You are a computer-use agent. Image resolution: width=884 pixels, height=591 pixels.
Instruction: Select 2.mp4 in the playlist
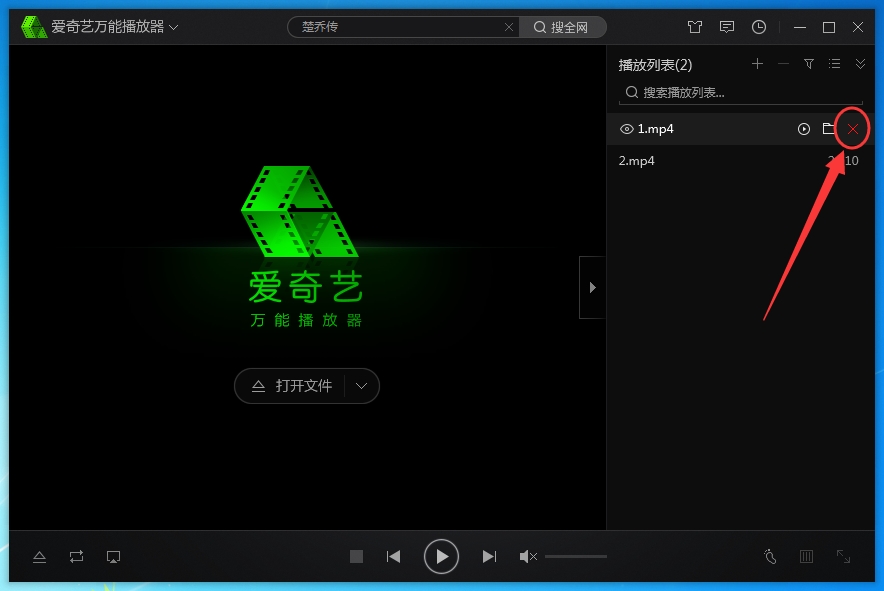click(741, 161)
